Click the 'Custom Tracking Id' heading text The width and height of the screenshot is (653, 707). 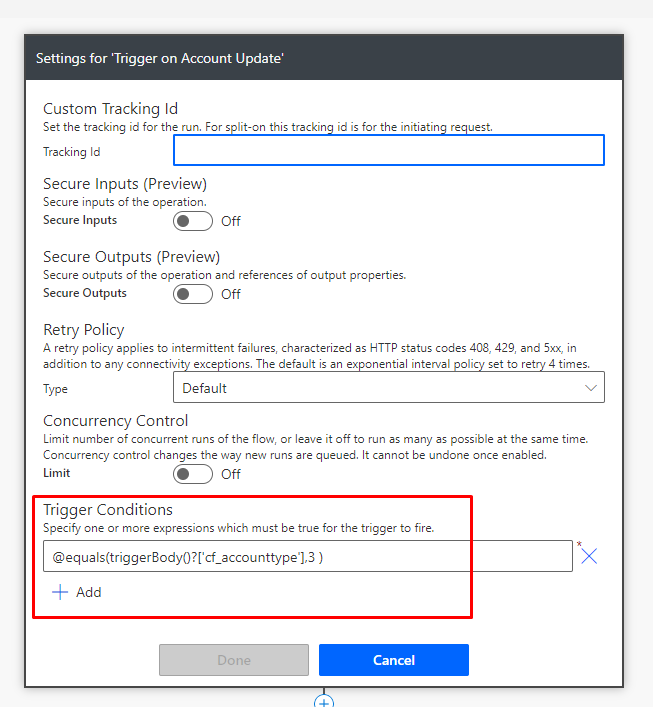coord(110,109)
